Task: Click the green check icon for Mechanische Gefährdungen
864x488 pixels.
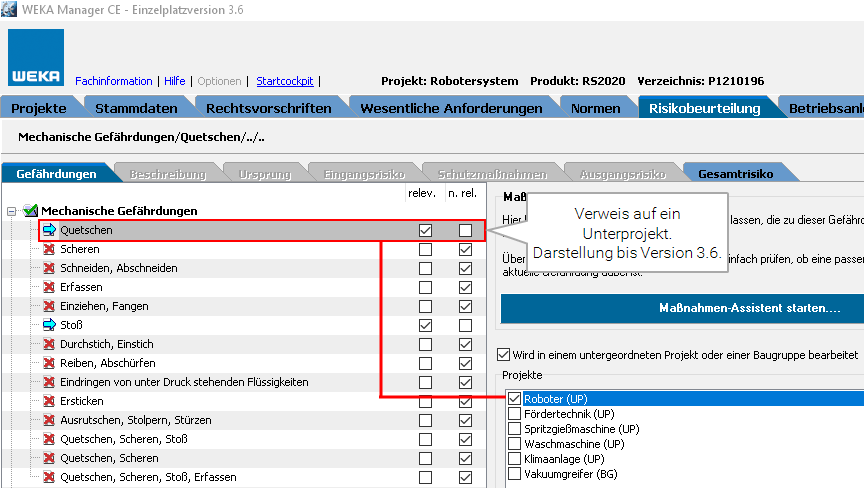Action: [30, 212]
